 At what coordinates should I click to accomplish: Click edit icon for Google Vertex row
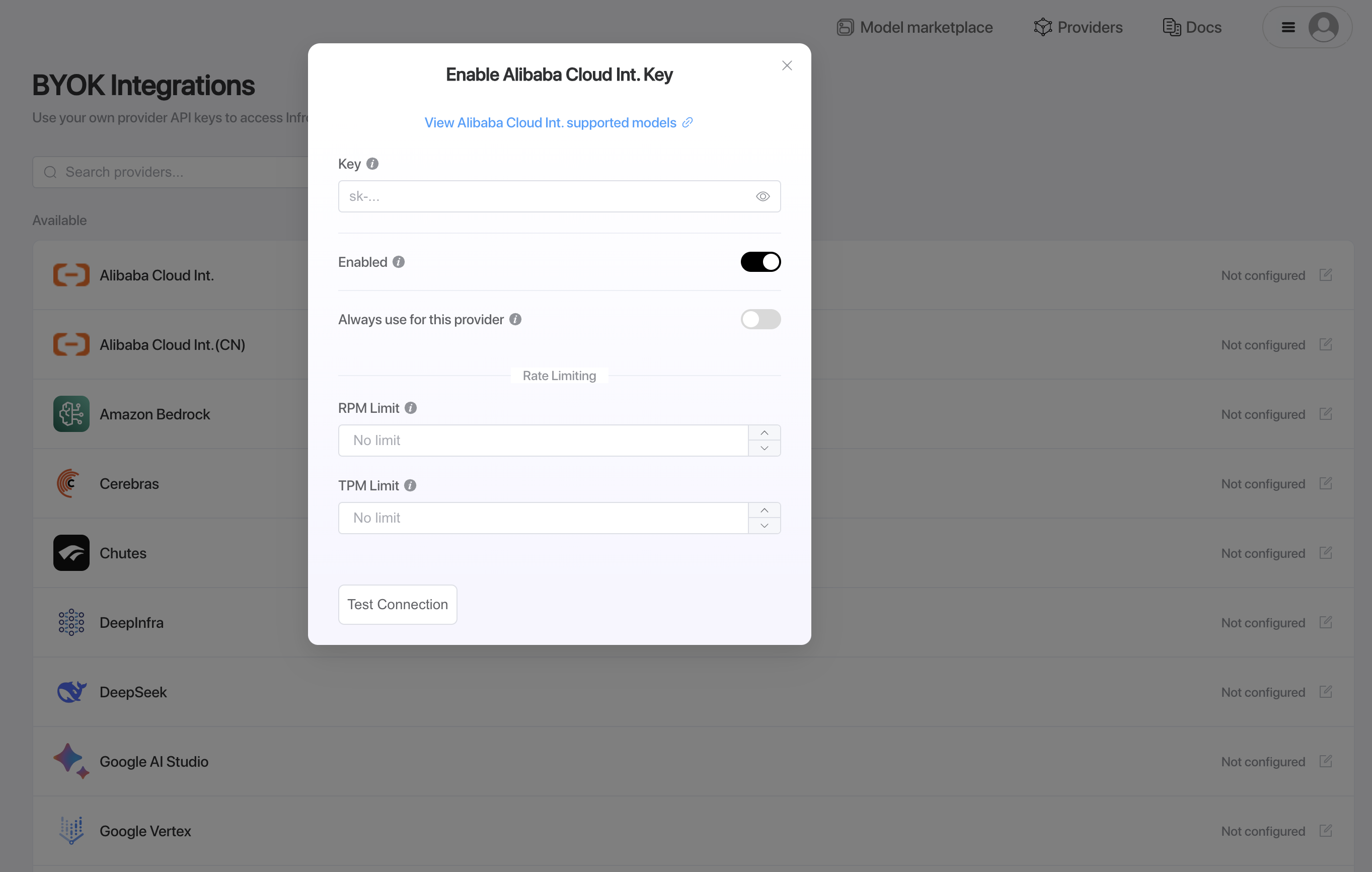(x=1325, y=830)
